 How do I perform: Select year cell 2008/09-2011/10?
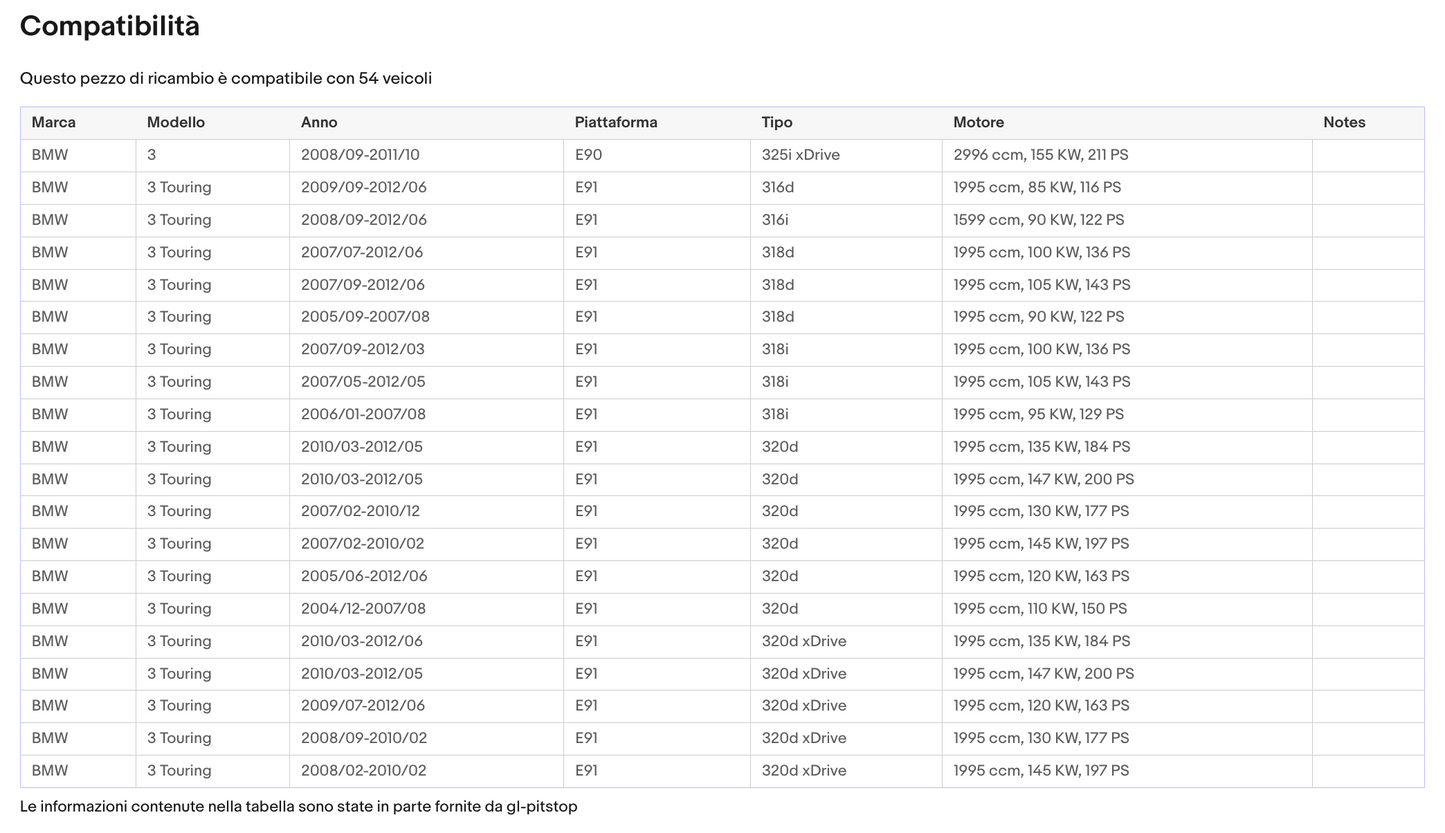pos(427,155)
